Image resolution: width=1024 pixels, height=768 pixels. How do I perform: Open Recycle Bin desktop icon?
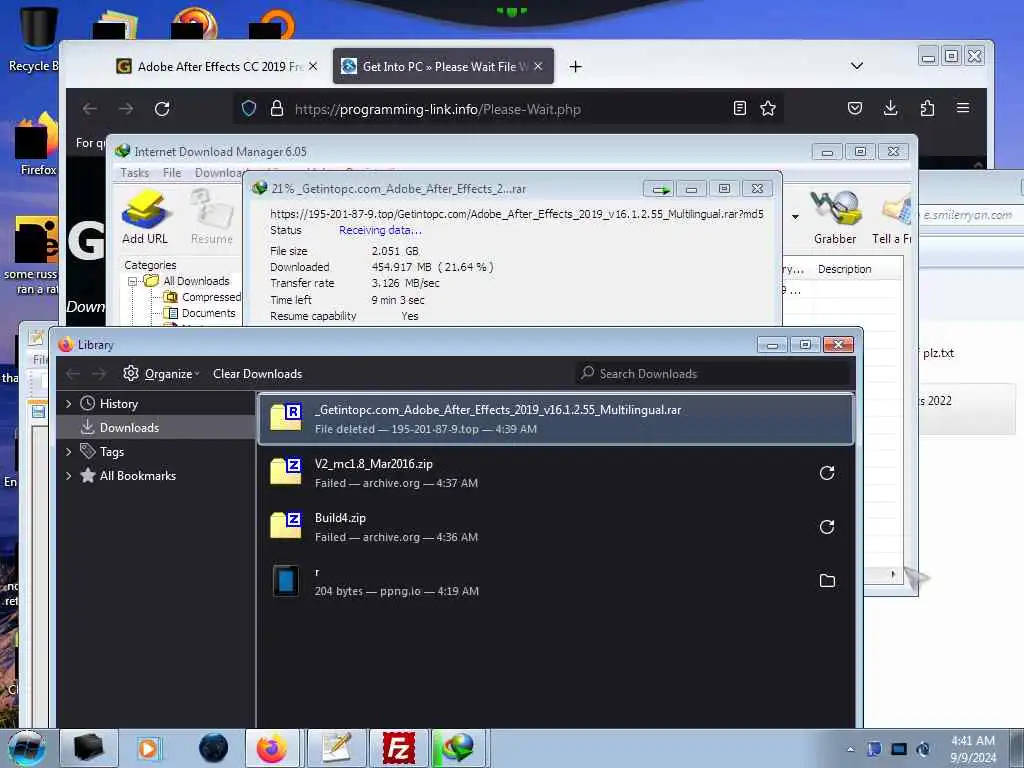point(35,38)
